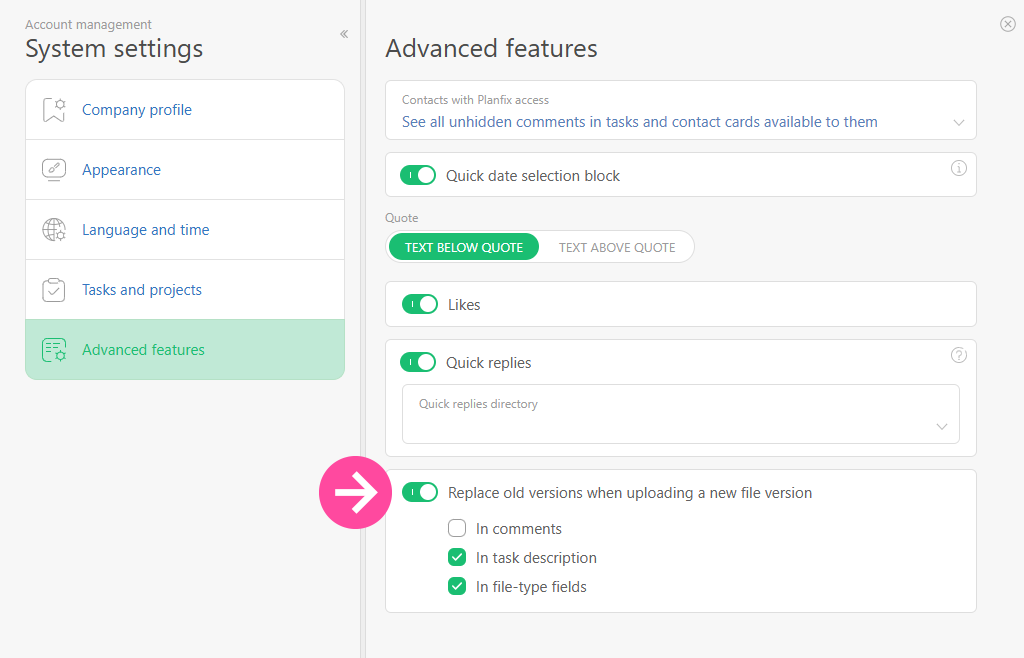The height and width of the screenshot is (658, 1024).
Task: Click the 'Likes' label
Action: click(464, 305)
